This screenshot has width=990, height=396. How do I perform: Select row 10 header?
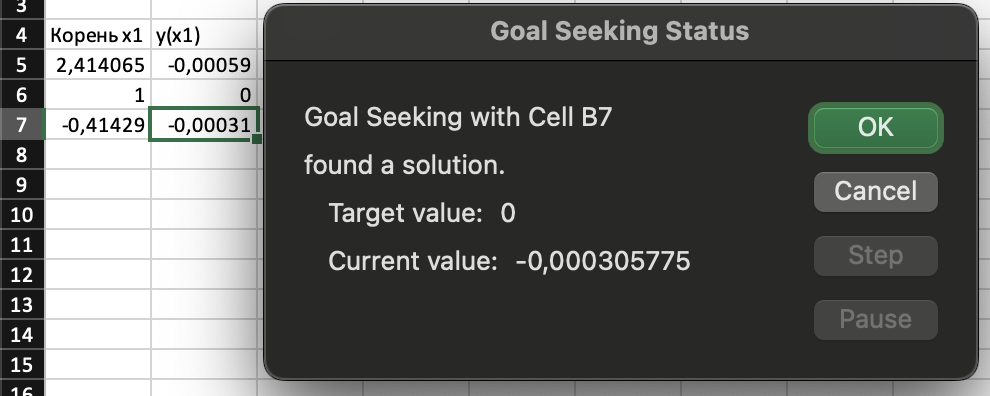click(x=22, y=215)
